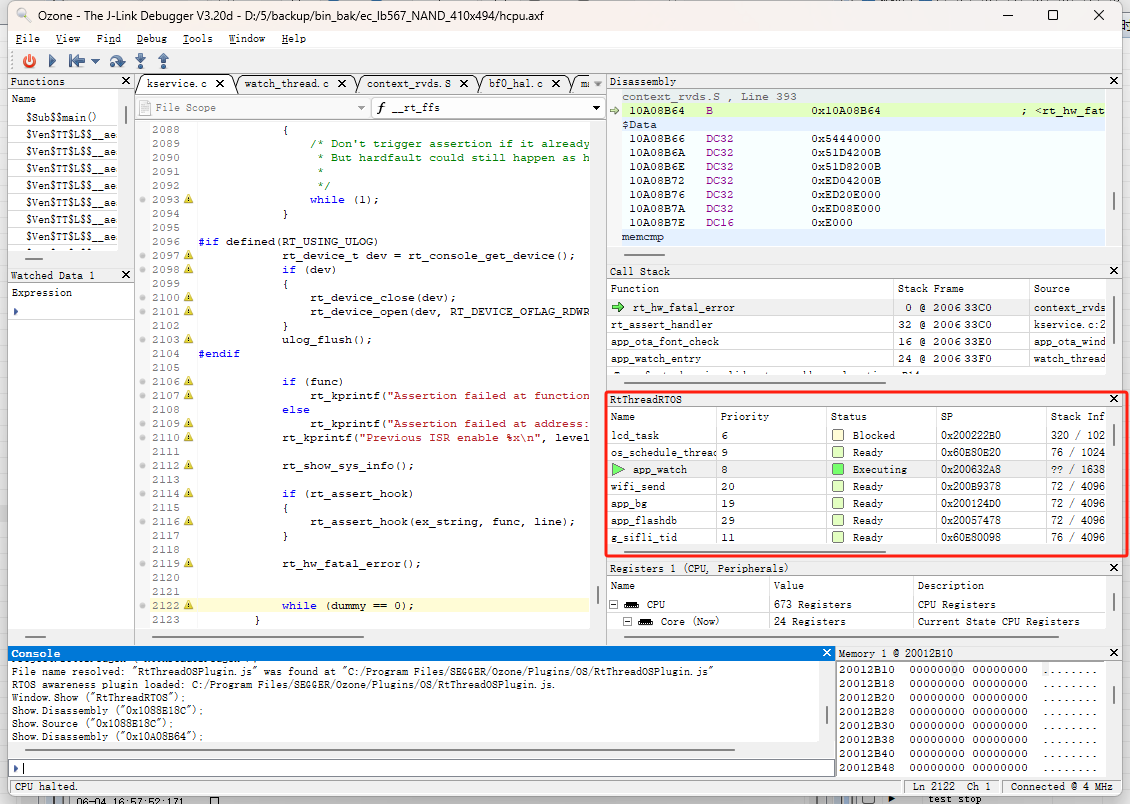
Task: Toggle breakpoint on line 2119
Action: [x=143, y=564]
